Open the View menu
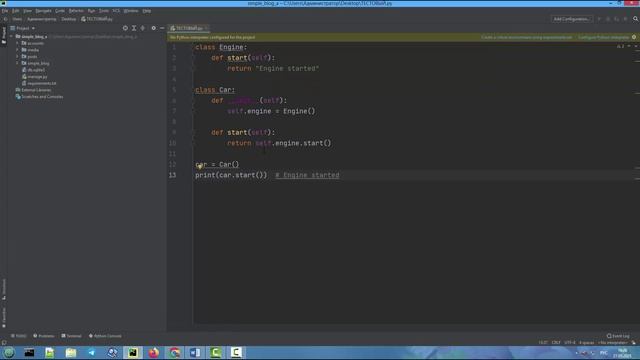Viewport: 640px width, 360px height. coord(27,11)
